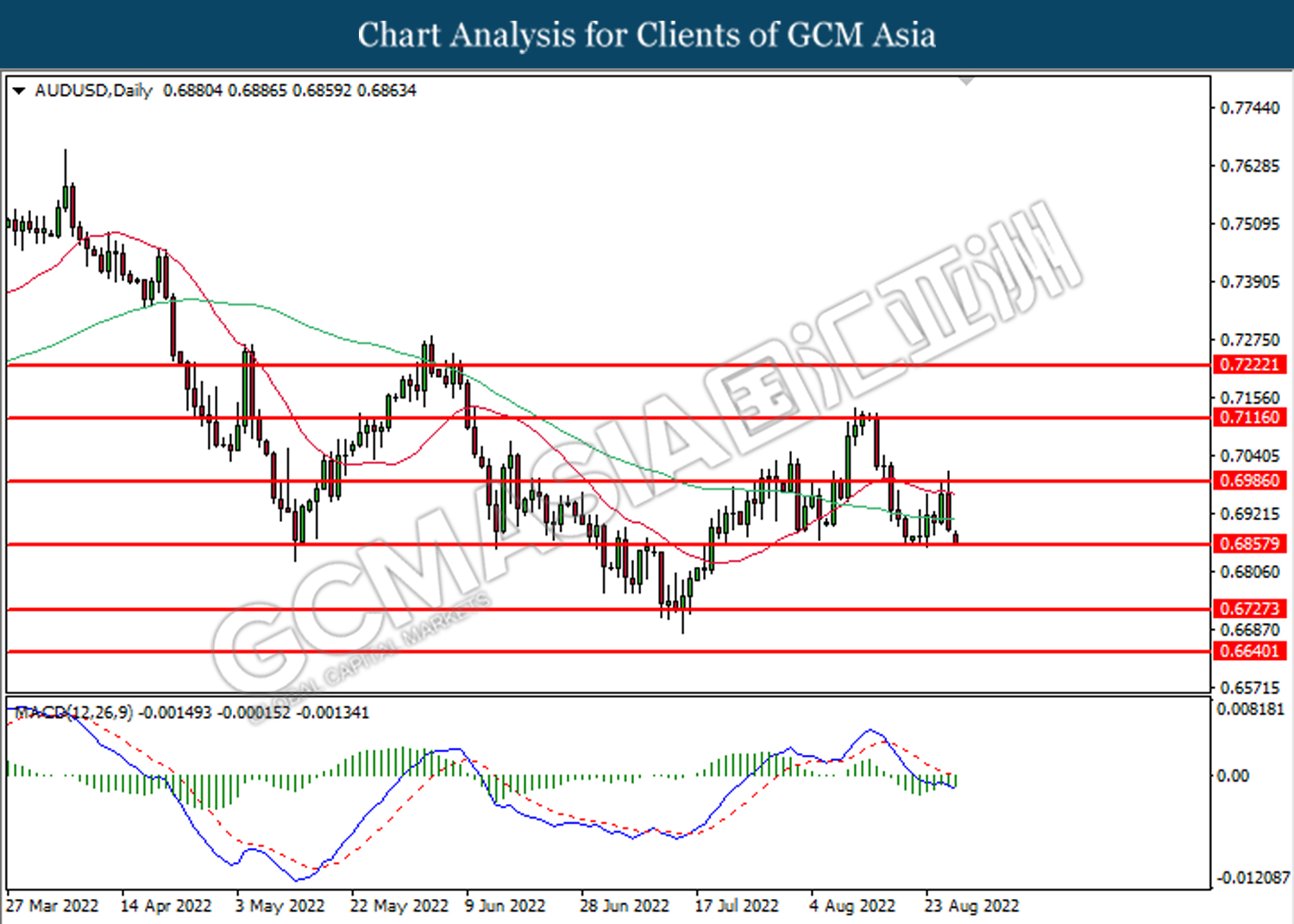This screenshot has width=1294, height=924.
Task: Click the 0.77440 price axis value
Action: [1249, 108]
